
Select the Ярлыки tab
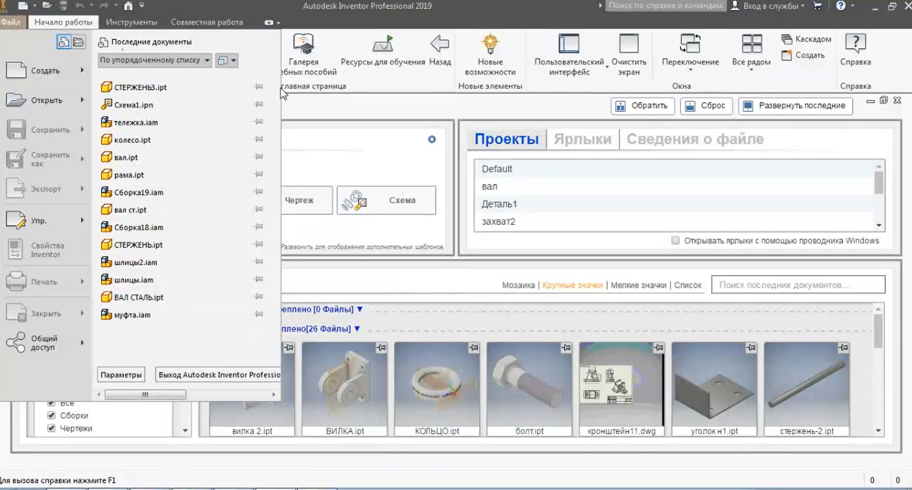click(x=582, y=139)
